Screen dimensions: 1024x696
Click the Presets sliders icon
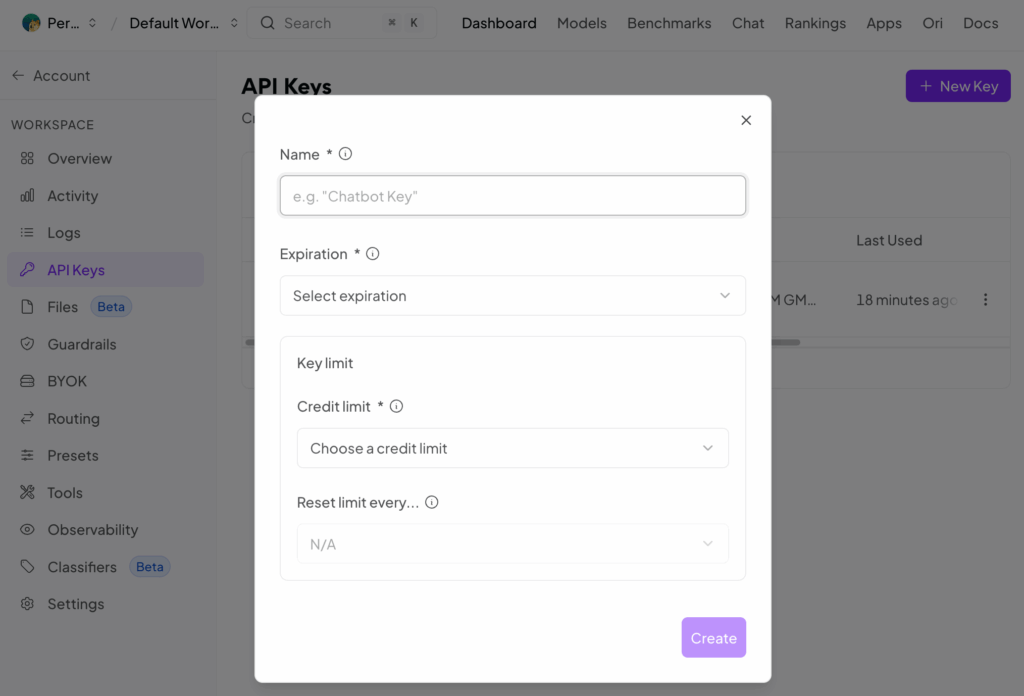tap(27, 455)
